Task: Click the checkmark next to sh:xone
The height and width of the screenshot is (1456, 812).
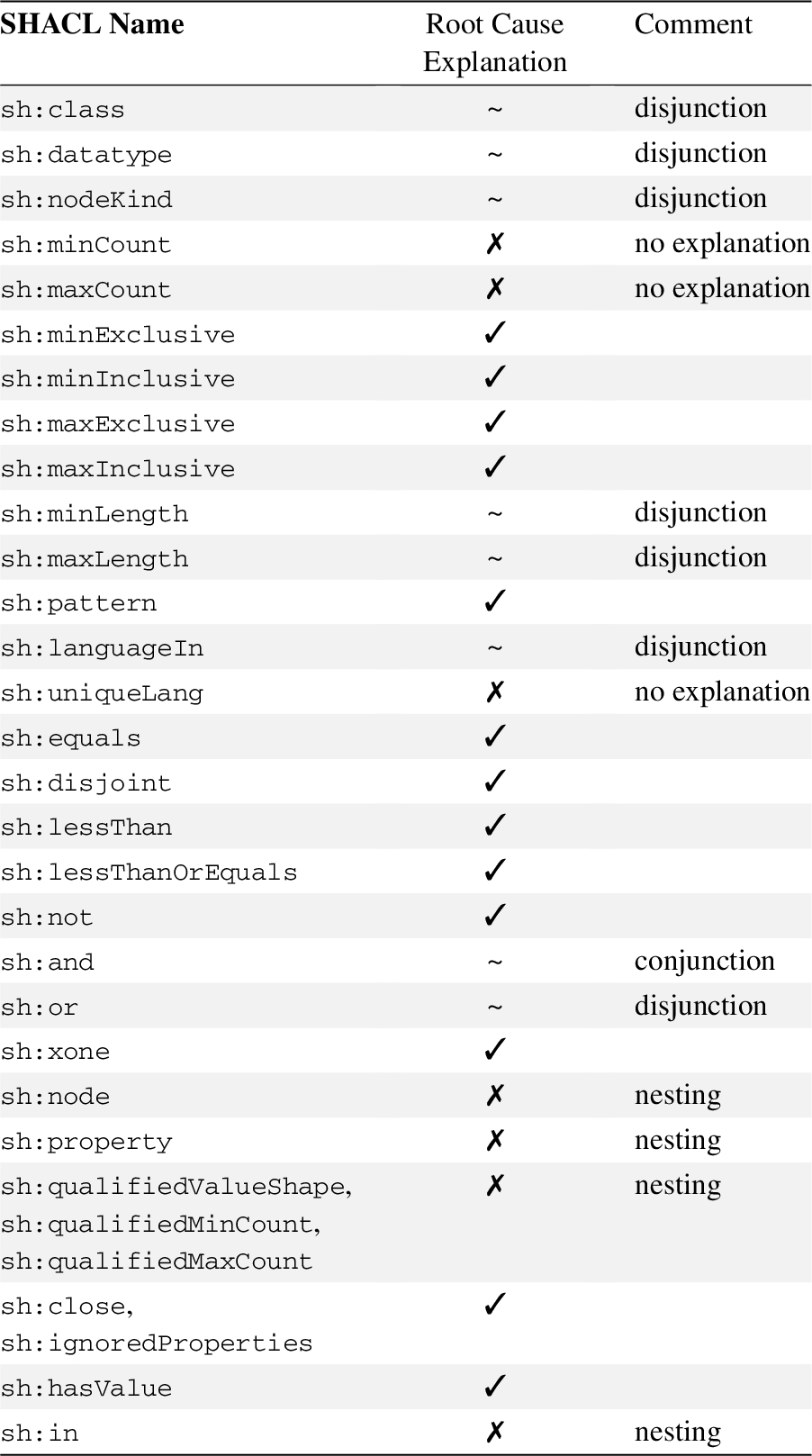Action: click(494, 1050)
